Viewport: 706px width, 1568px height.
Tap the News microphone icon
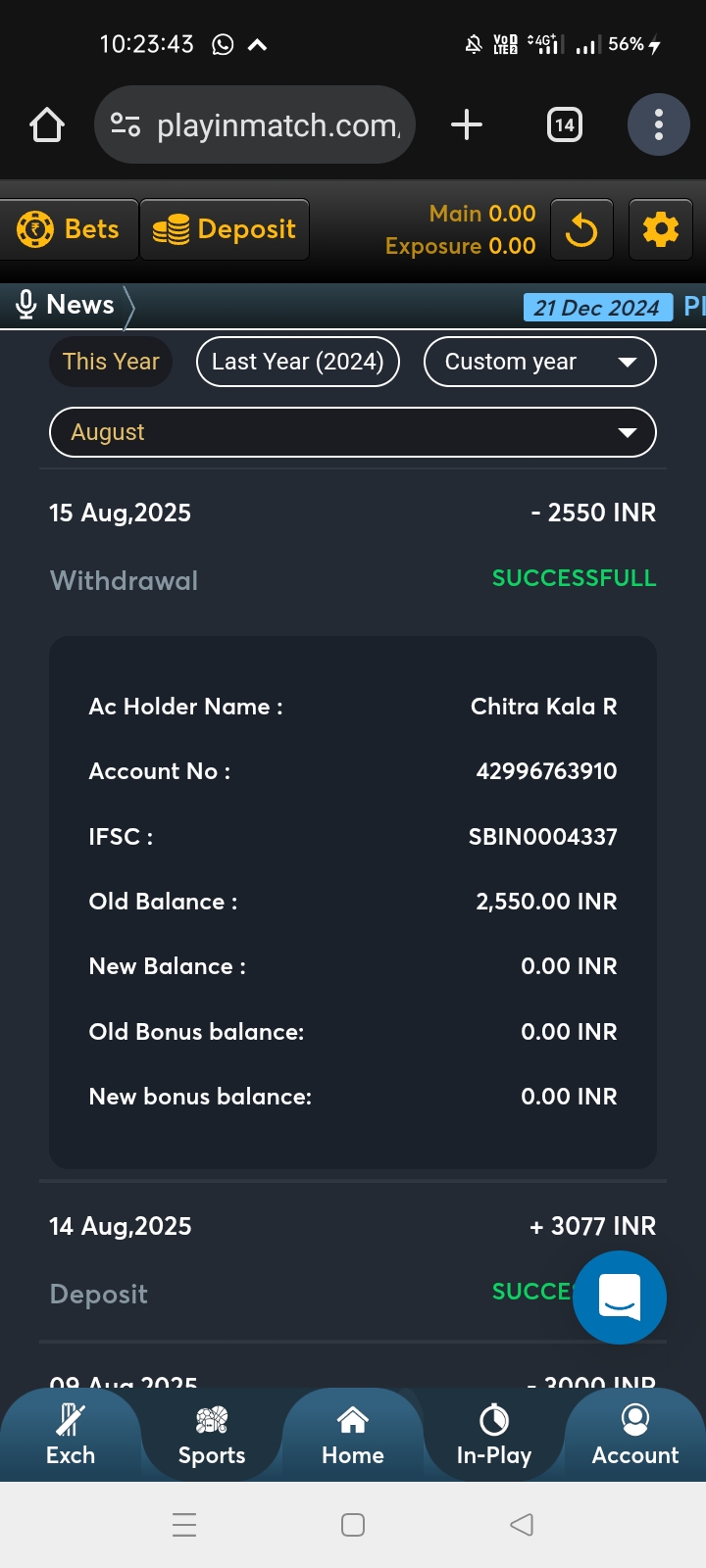click(26, 305)
